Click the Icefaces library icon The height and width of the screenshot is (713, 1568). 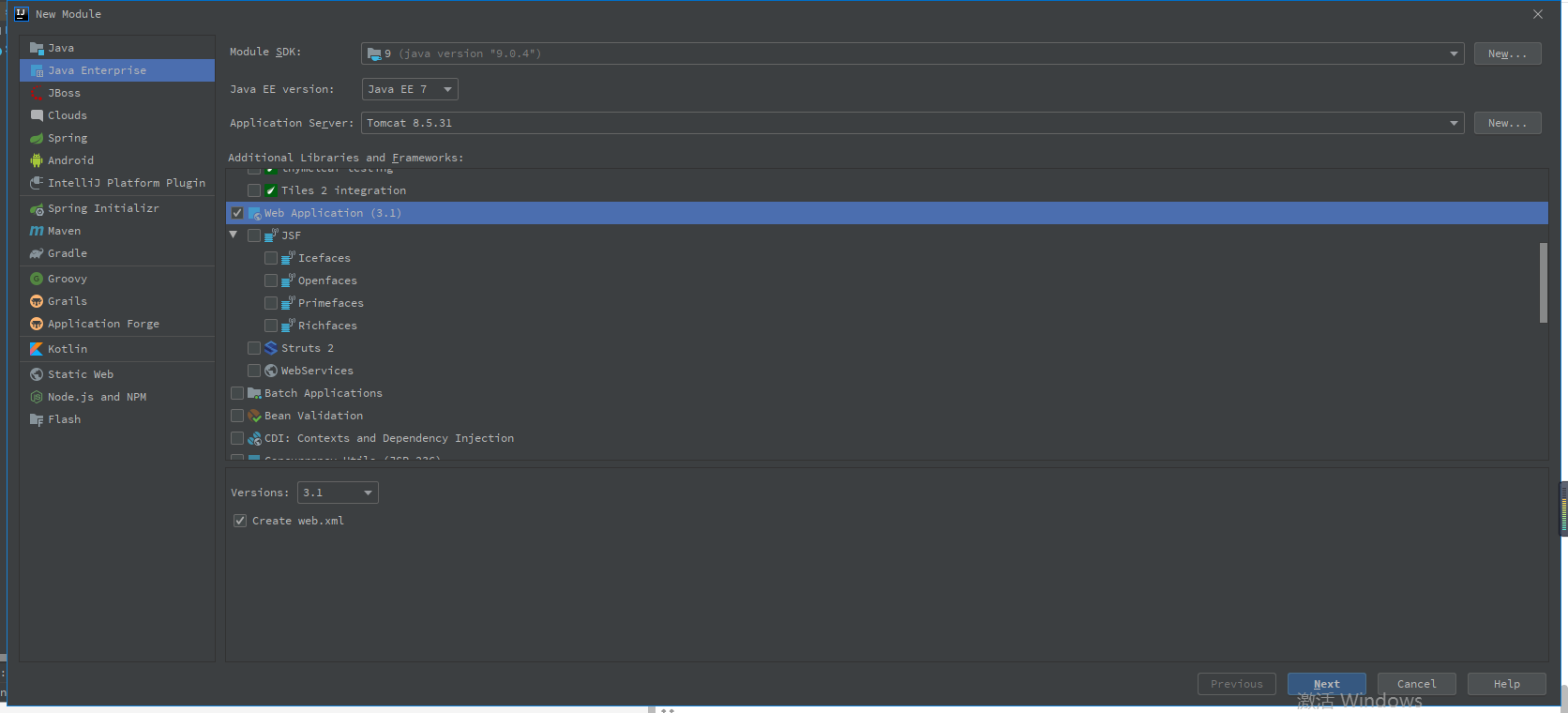point(288,258)
